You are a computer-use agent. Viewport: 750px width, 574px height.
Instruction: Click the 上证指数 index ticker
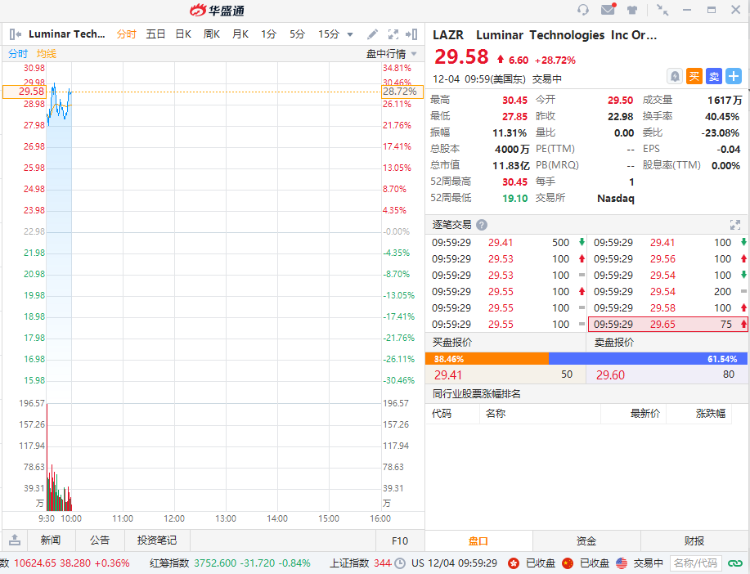(x=360, y=563)
